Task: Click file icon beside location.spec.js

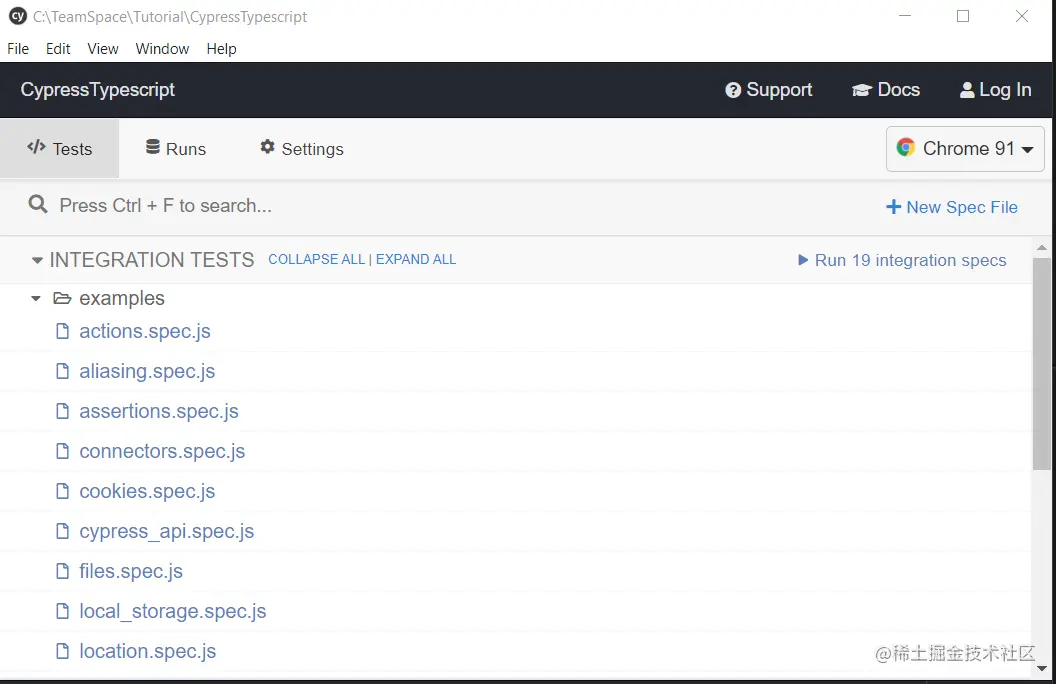Action: click(x=62, y=651)
